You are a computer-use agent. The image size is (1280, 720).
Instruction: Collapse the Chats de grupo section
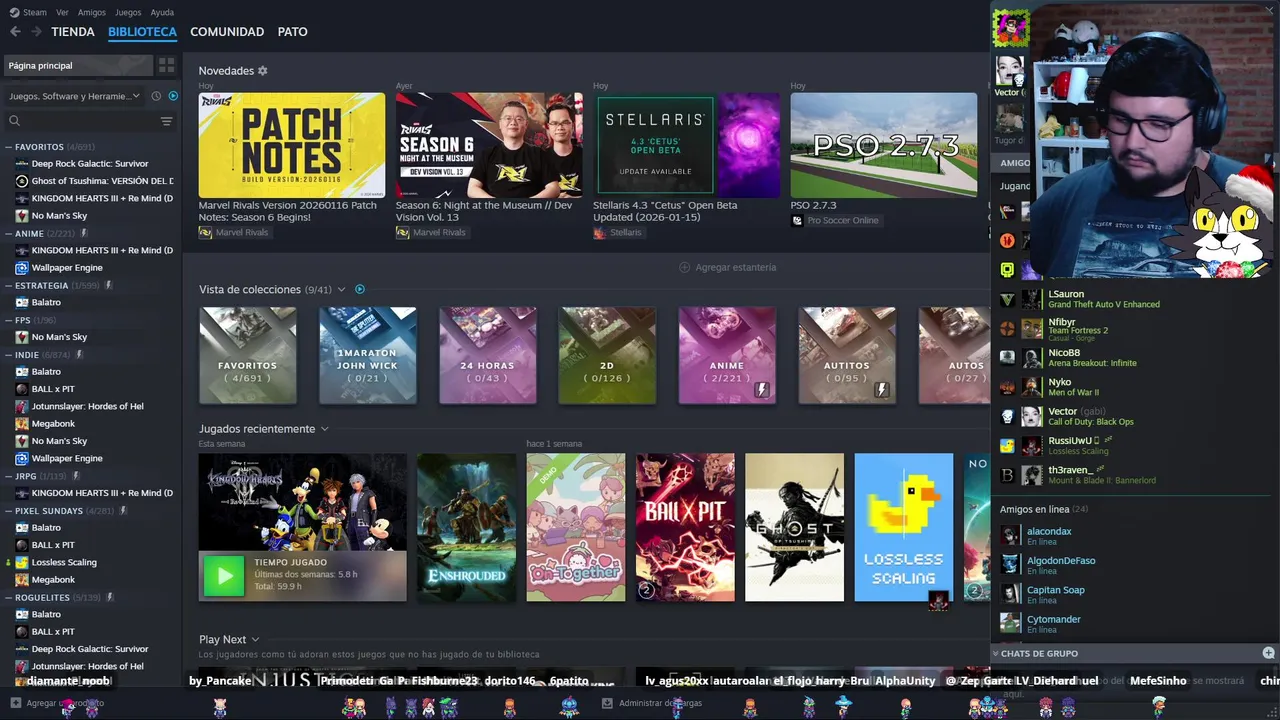(x=995, y=653)
